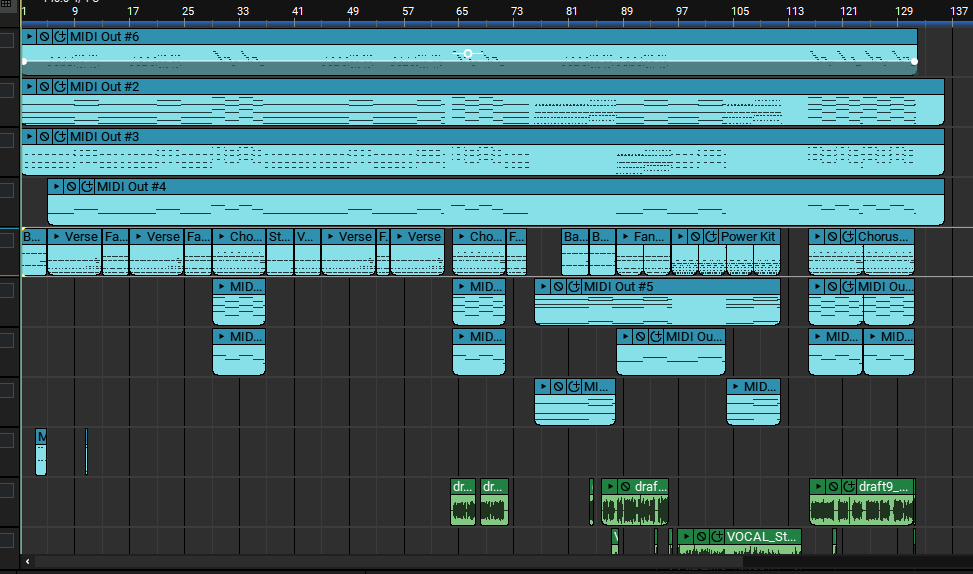Screen dimensions: 973x574
Task: Select the small M clip near measure 3
Action: pos(41,452)
